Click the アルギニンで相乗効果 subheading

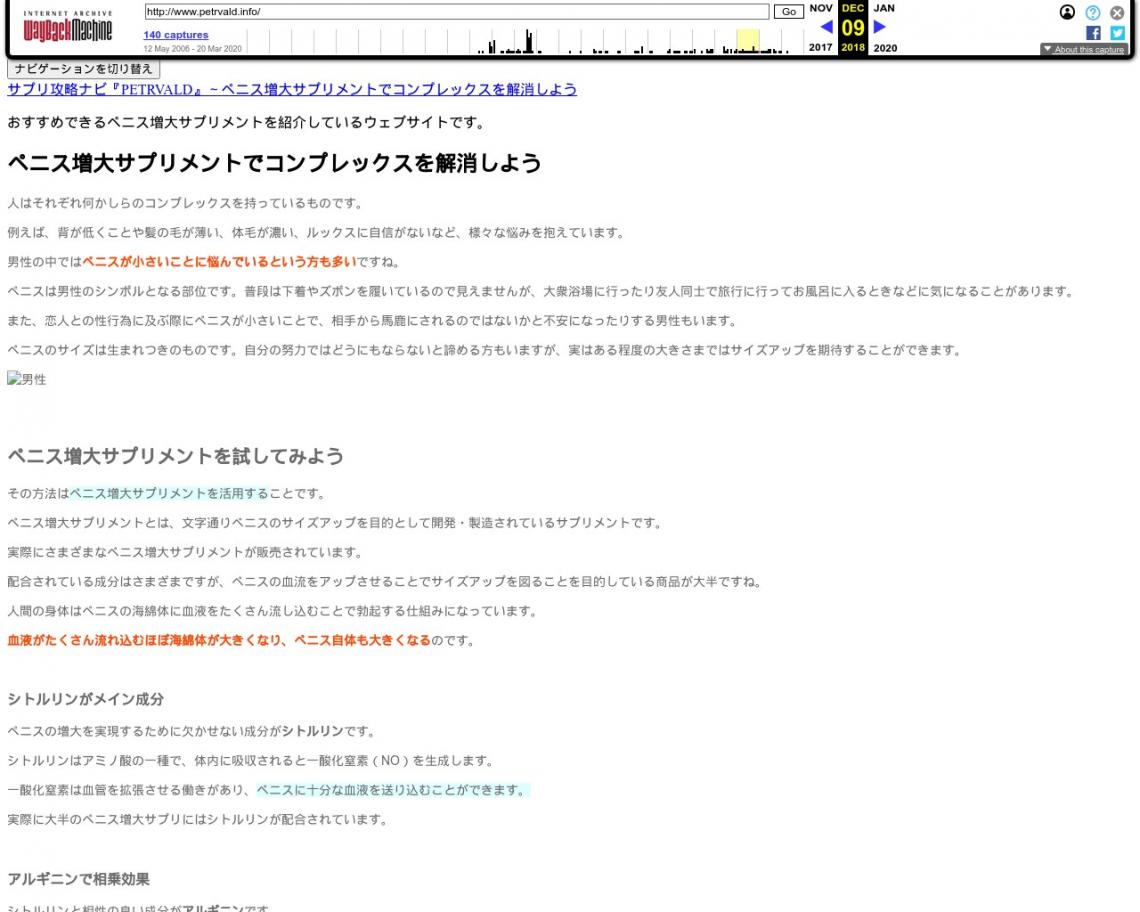(x=79, y=879)
